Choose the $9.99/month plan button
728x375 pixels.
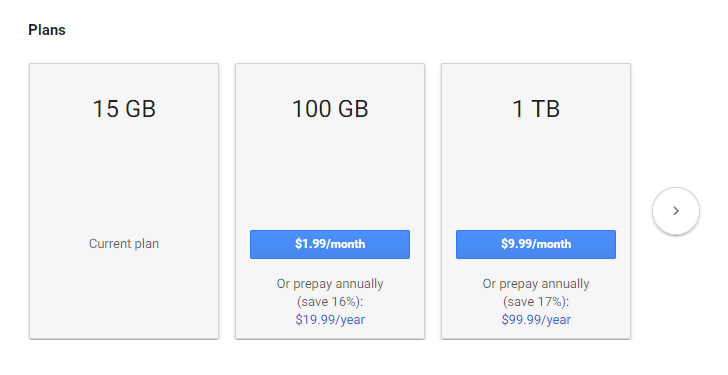(536, 244)
